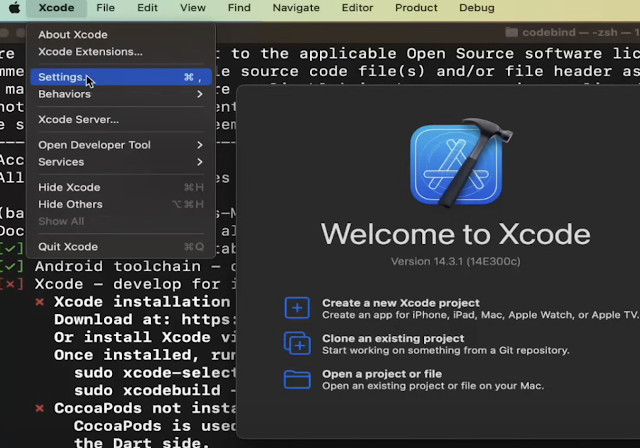Click the 'CocoaPods not insta' error line
This screenshot has width=640, height=448.
point(145,408)
